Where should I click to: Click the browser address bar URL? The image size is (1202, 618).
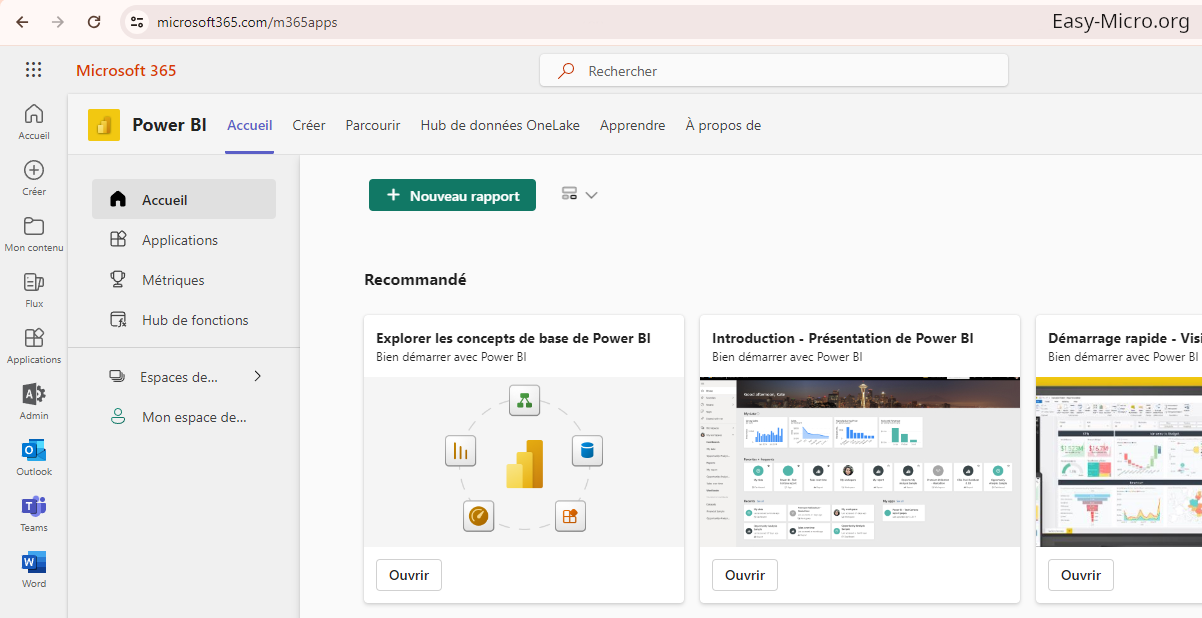[x=247, y=22]
